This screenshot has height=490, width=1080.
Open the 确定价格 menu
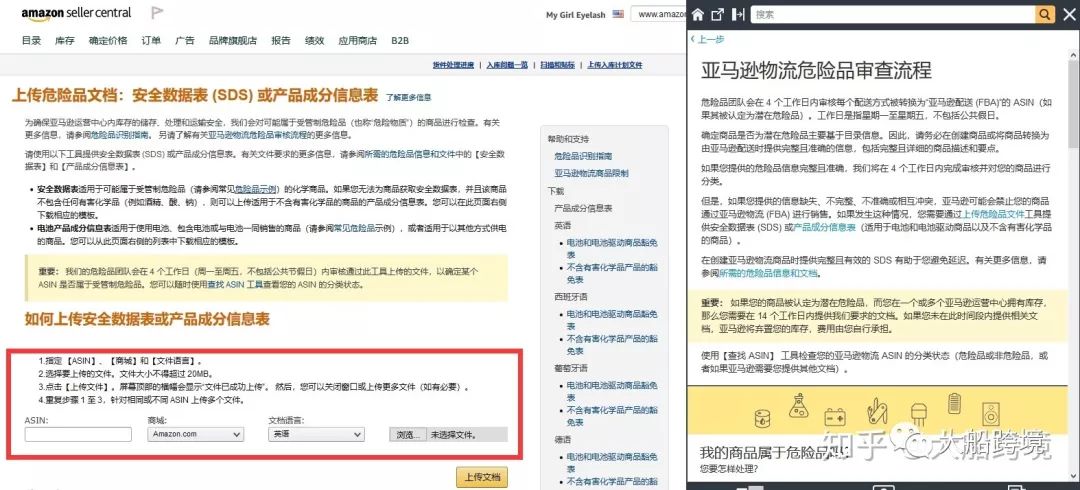(x=108, y=41)
